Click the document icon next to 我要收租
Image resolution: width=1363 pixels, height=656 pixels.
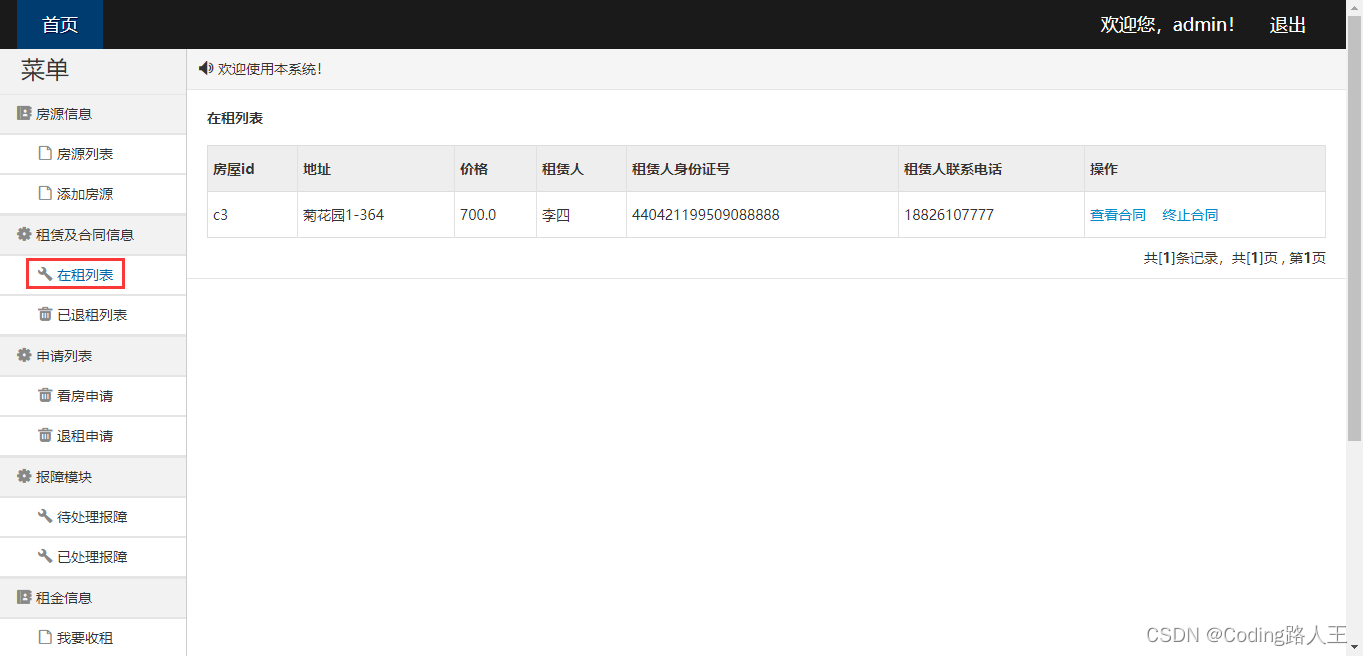pyautogui.click(x=44, y=637)
